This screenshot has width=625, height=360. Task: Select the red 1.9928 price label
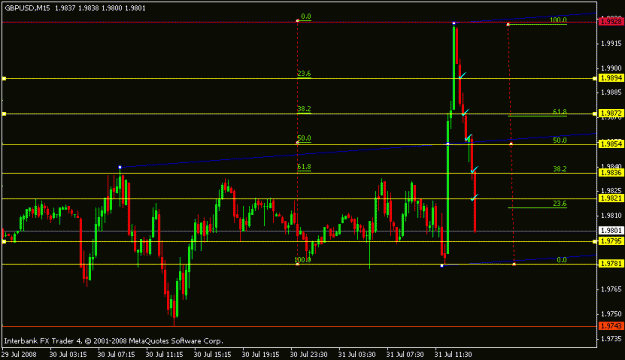611,21
